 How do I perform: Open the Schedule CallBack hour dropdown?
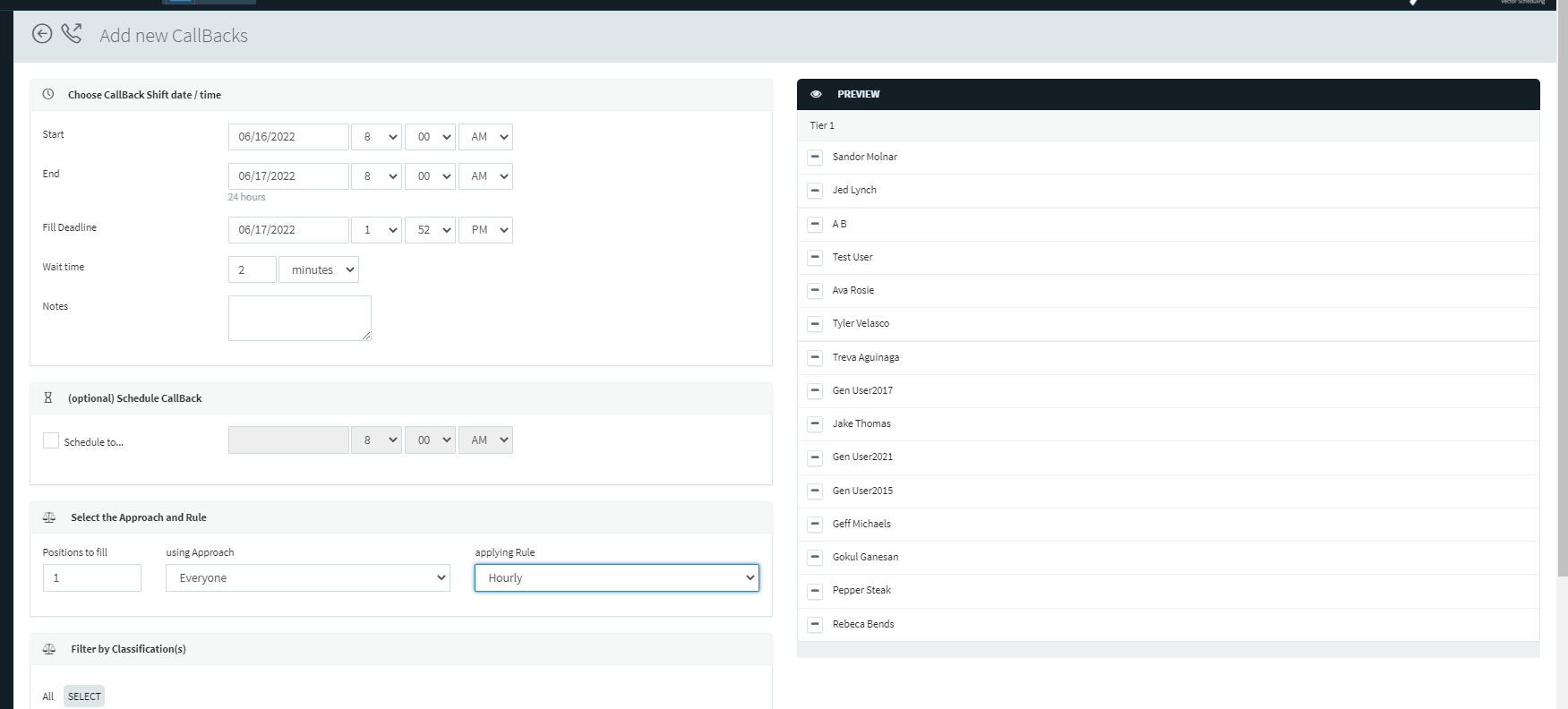(x=376, y=440)
